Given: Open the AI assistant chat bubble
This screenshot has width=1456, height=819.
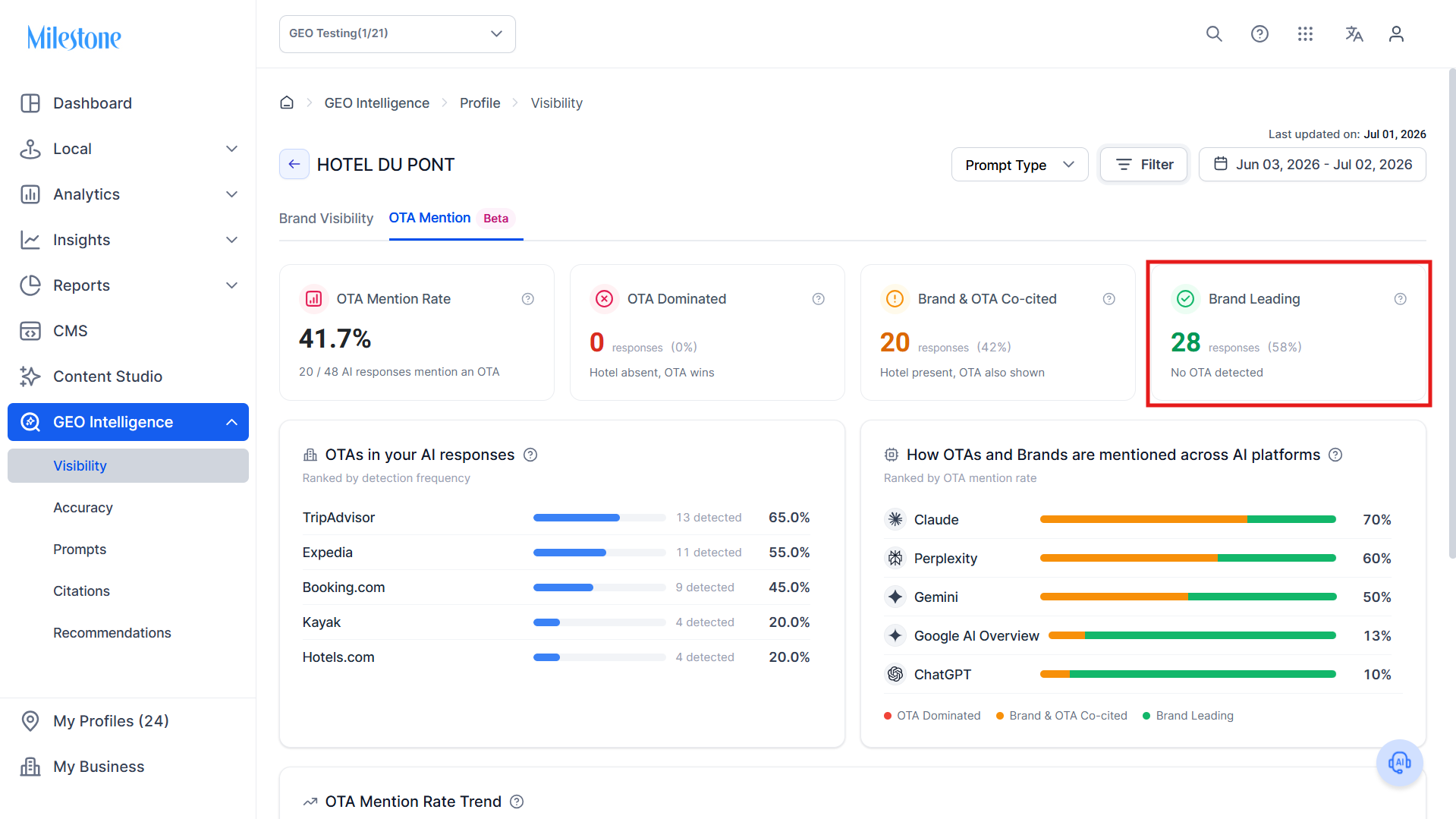Looking at the screenshot, I should pyautogui.click(x=1399, y=762).
